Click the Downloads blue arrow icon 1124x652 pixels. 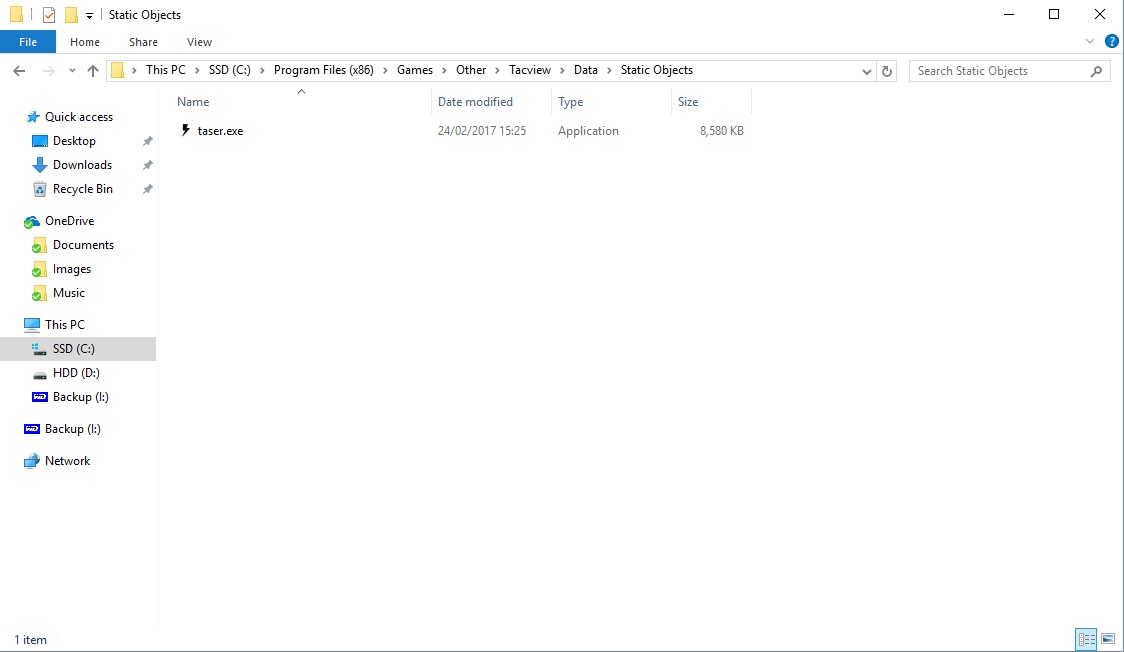39,166
